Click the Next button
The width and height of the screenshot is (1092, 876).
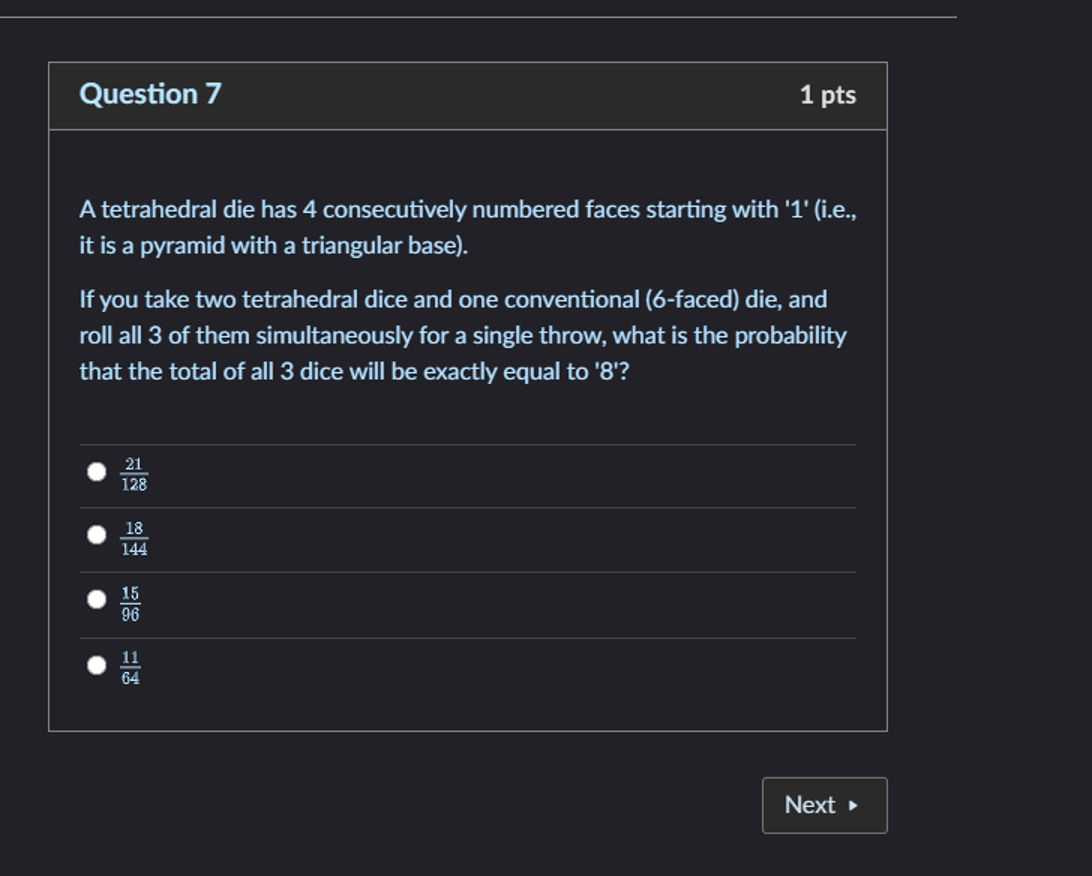(823, 805)
